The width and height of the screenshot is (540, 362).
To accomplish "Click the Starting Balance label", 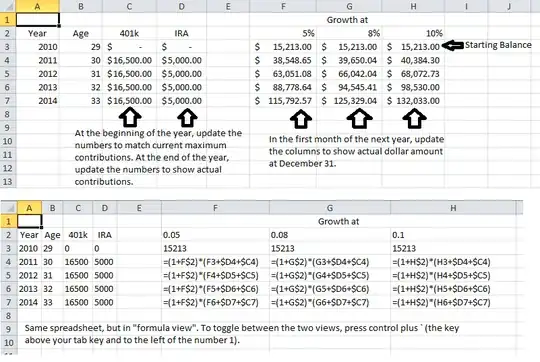I will pos(498,45).
